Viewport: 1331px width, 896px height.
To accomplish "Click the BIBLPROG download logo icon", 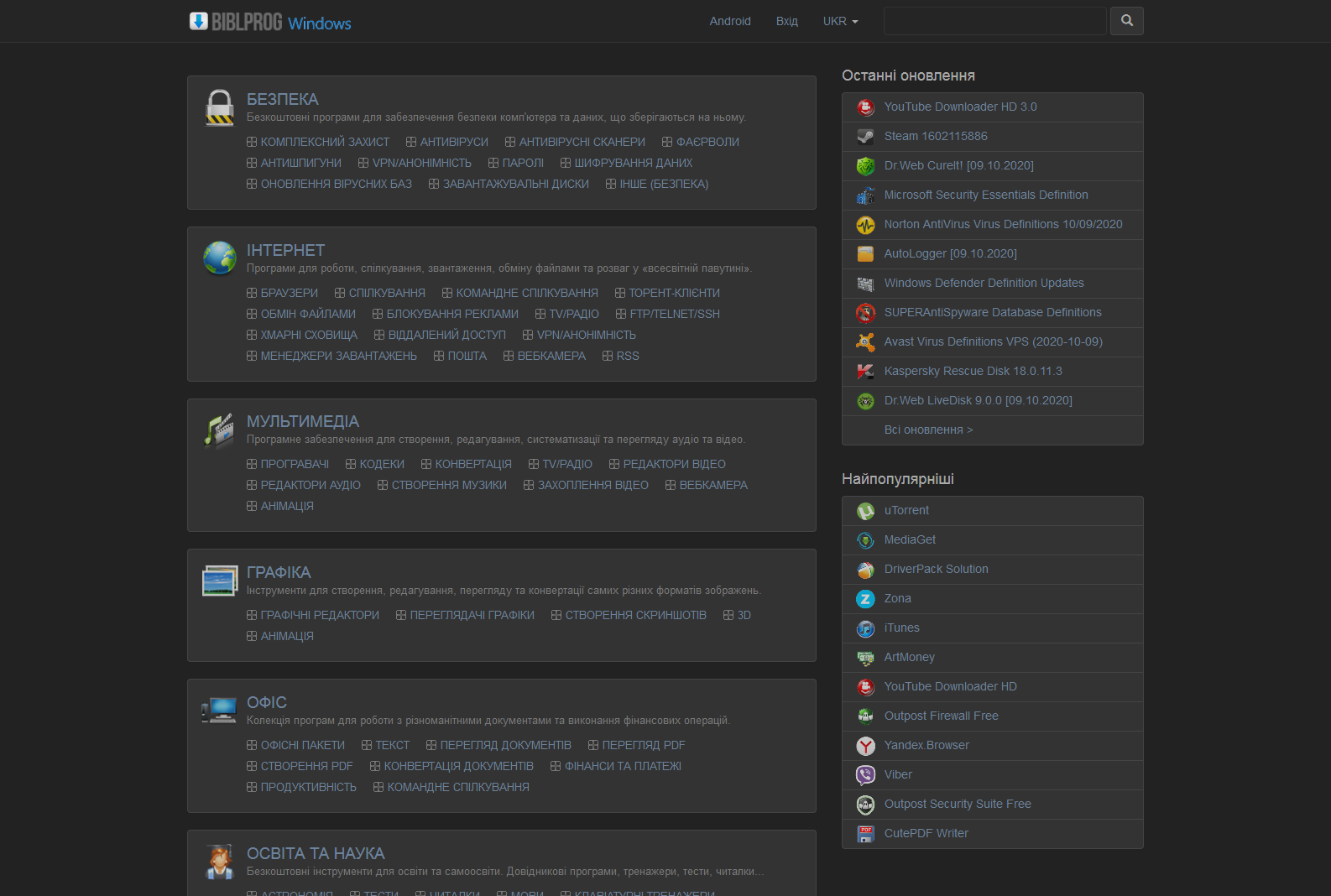I will point(199,21).
